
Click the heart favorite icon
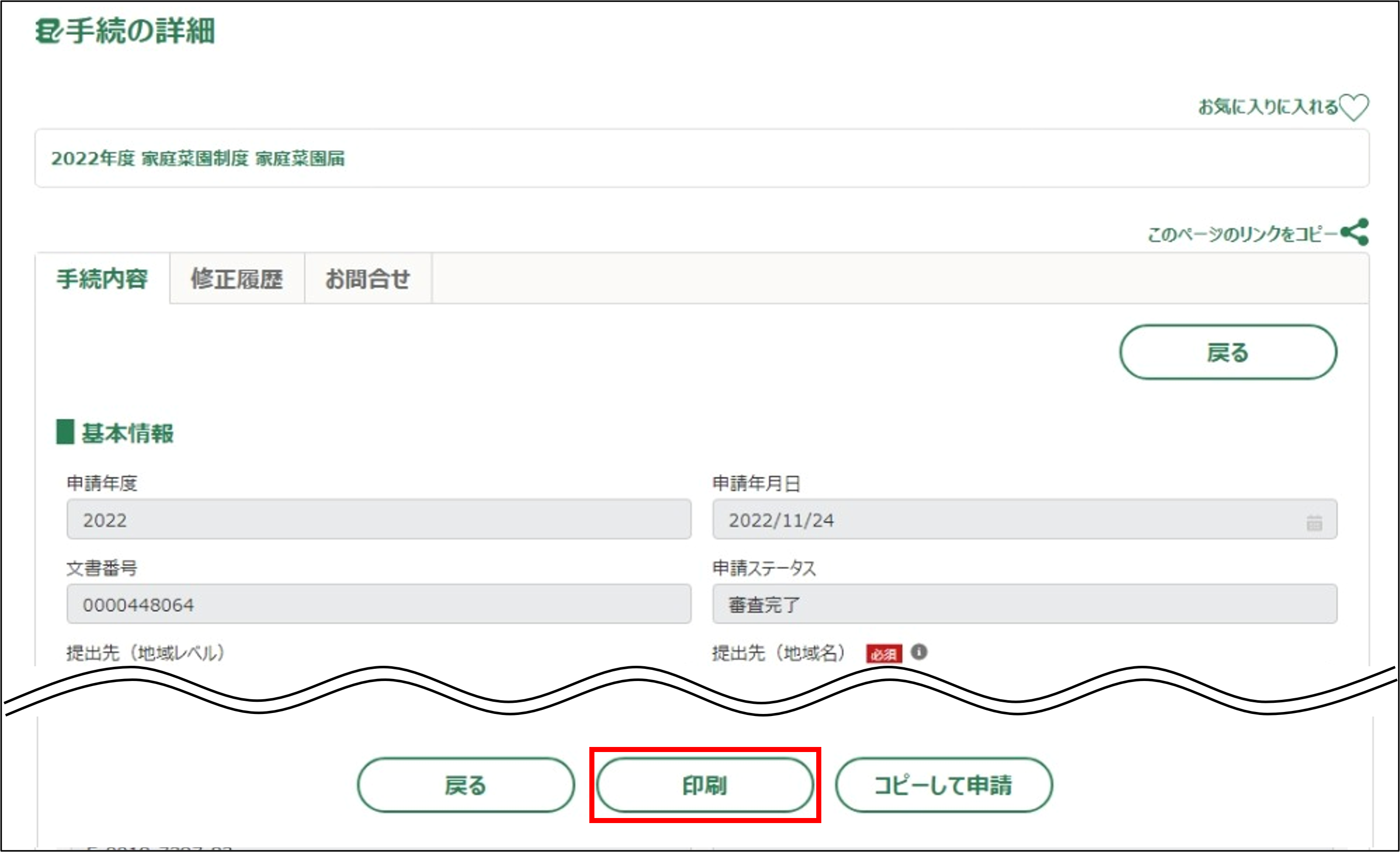(1354, 107)
